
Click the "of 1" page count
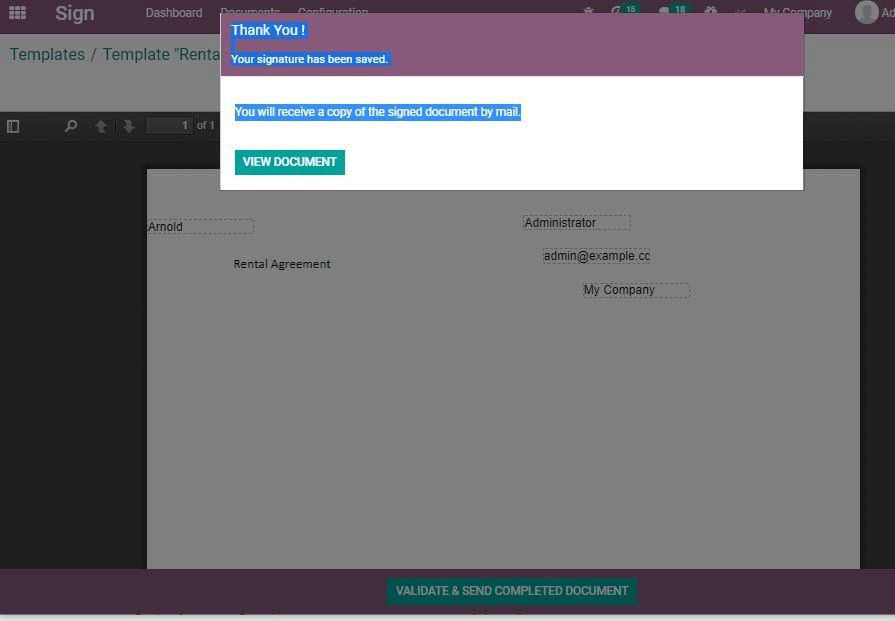tap(205, 126)
